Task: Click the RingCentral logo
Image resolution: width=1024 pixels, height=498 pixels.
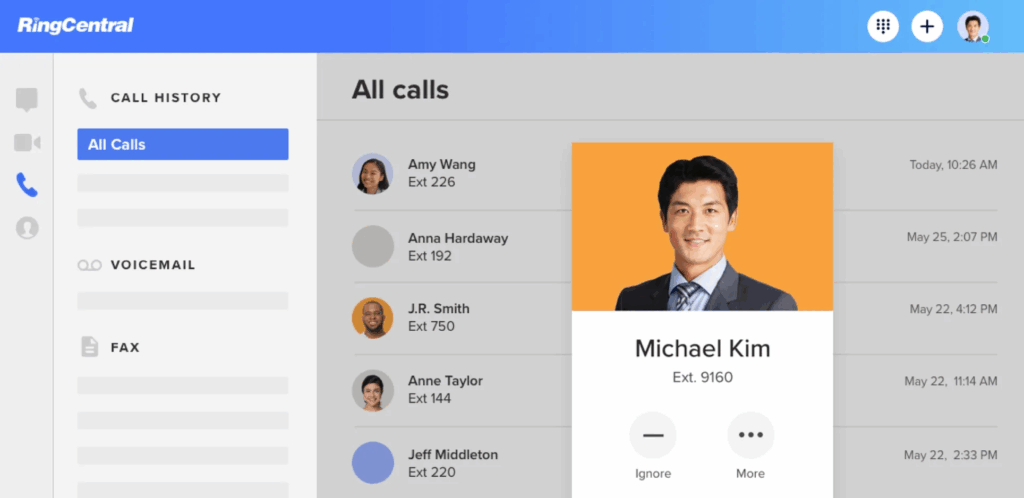Action: click(x=75, y=26)
